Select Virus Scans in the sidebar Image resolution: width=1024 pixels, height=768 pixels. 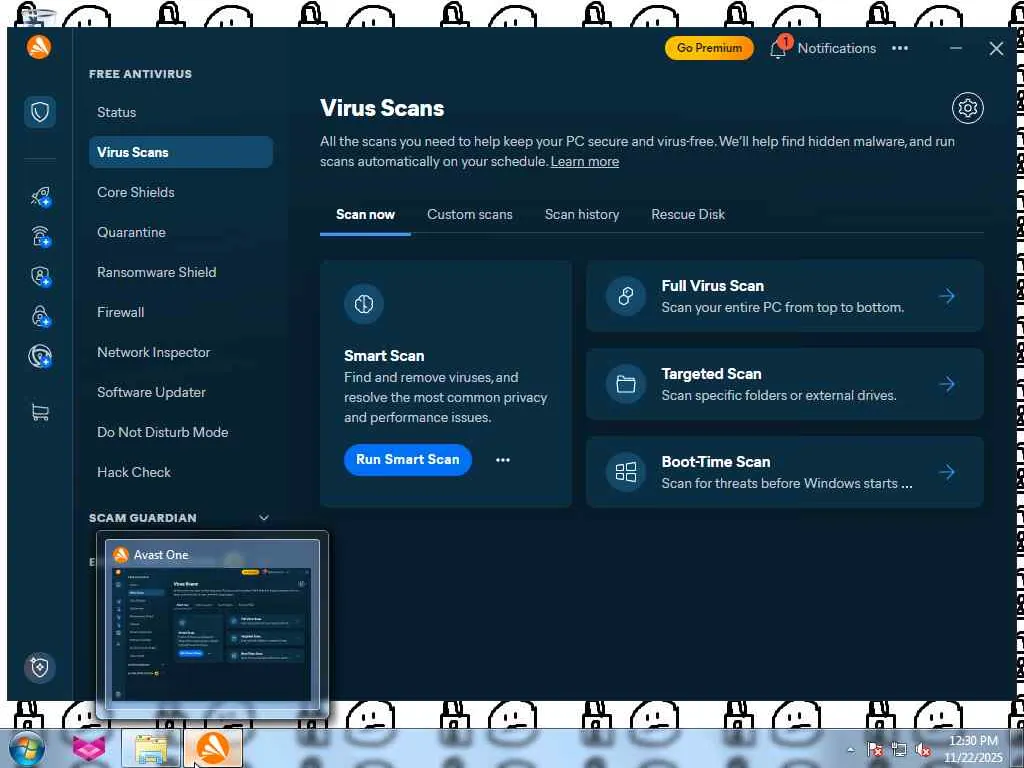[x=181, y=152]
